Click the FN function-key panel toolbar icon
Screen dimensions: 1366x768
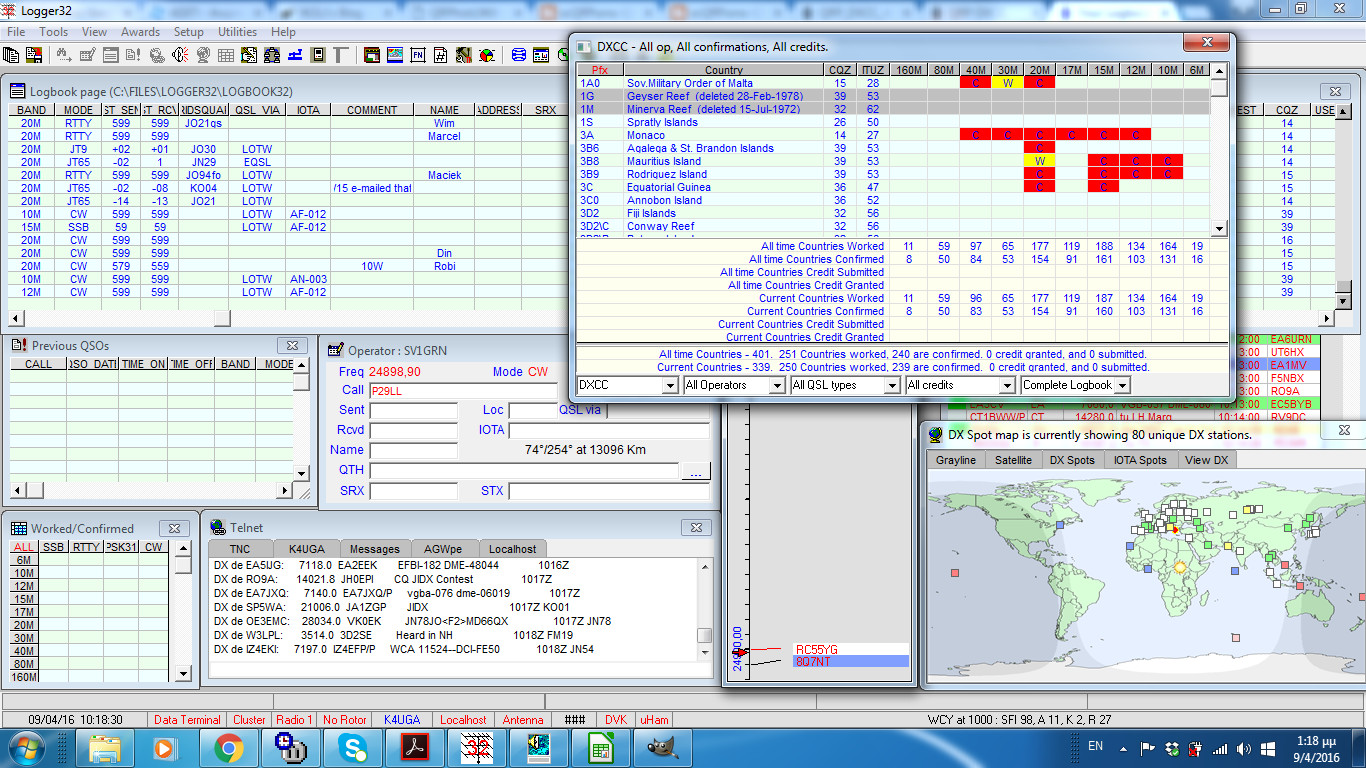coord(418,55)
